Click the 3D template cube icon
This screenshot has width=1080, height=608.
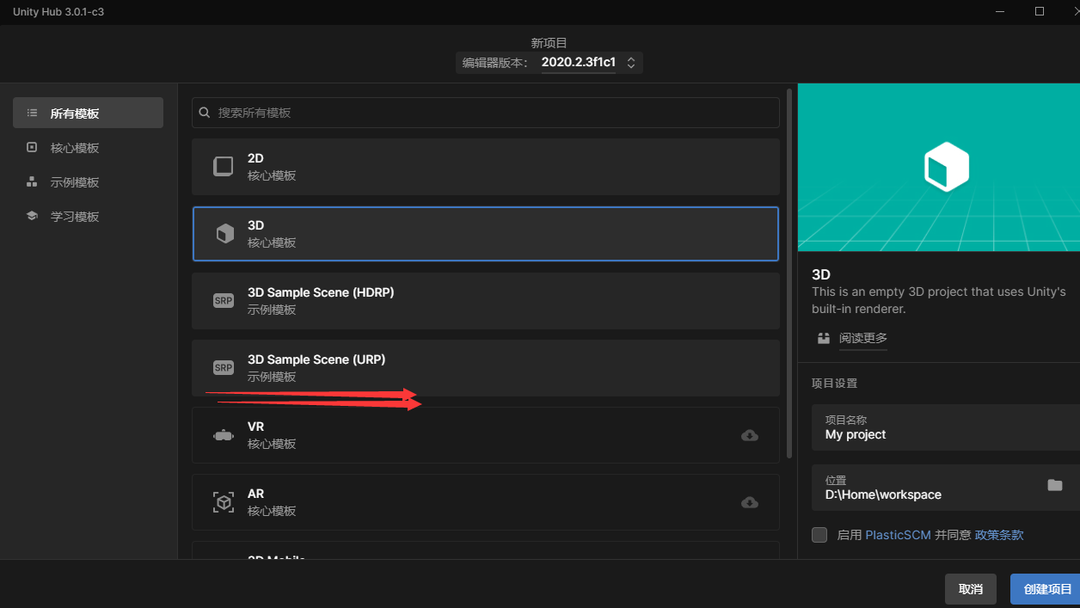[225, 233]
